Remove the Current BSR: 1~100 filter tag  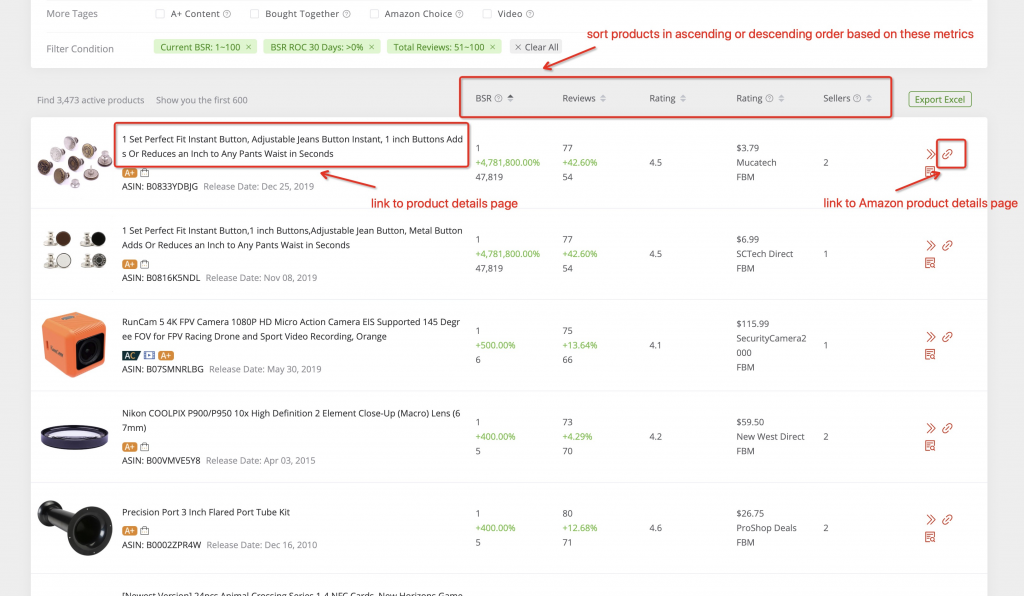pos(249,47)
